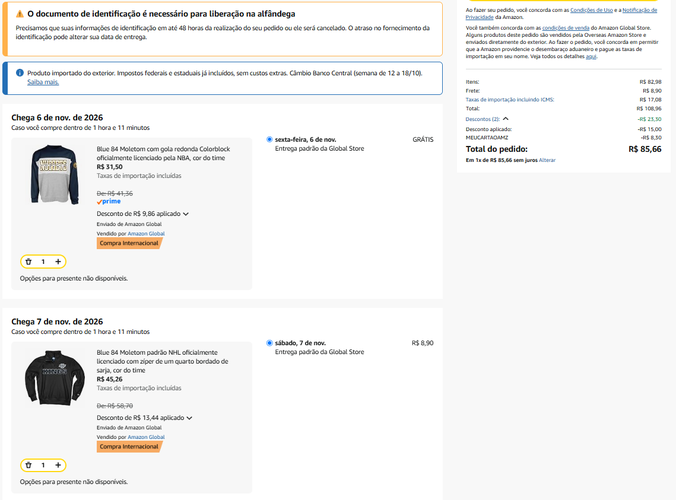Viewport: 676px width, 500px height.
Task: Click the NBA colorblock sweatshirt thumbnail
Action: 54,174
